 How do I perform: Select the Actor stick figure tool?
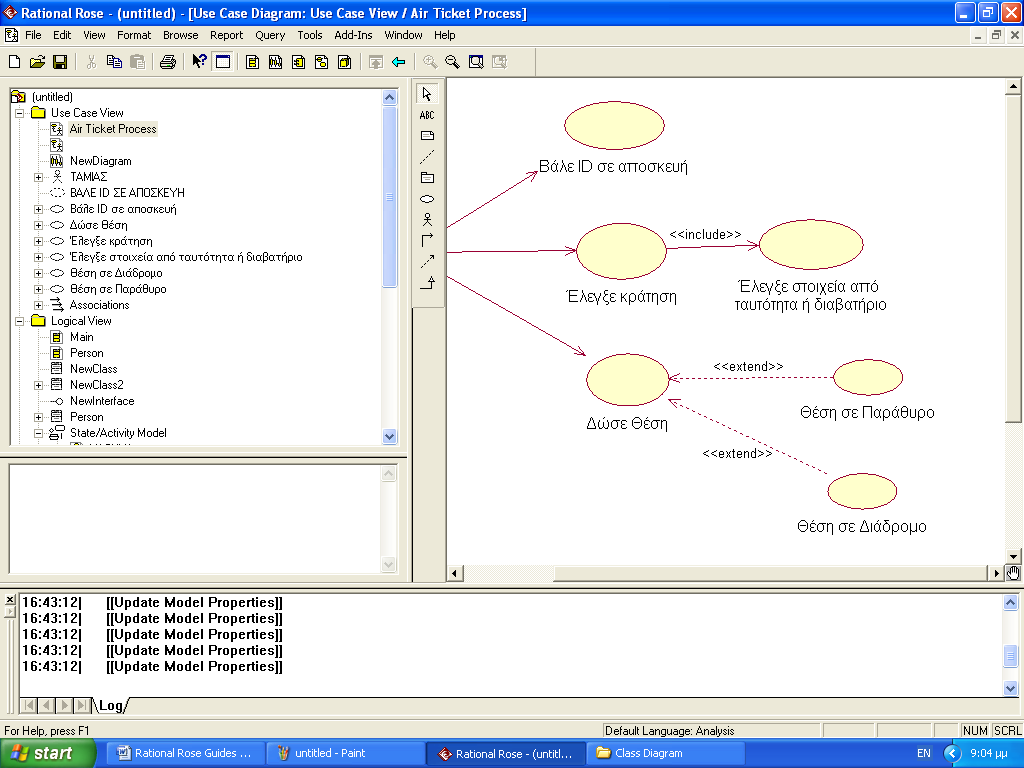(427, 219)
